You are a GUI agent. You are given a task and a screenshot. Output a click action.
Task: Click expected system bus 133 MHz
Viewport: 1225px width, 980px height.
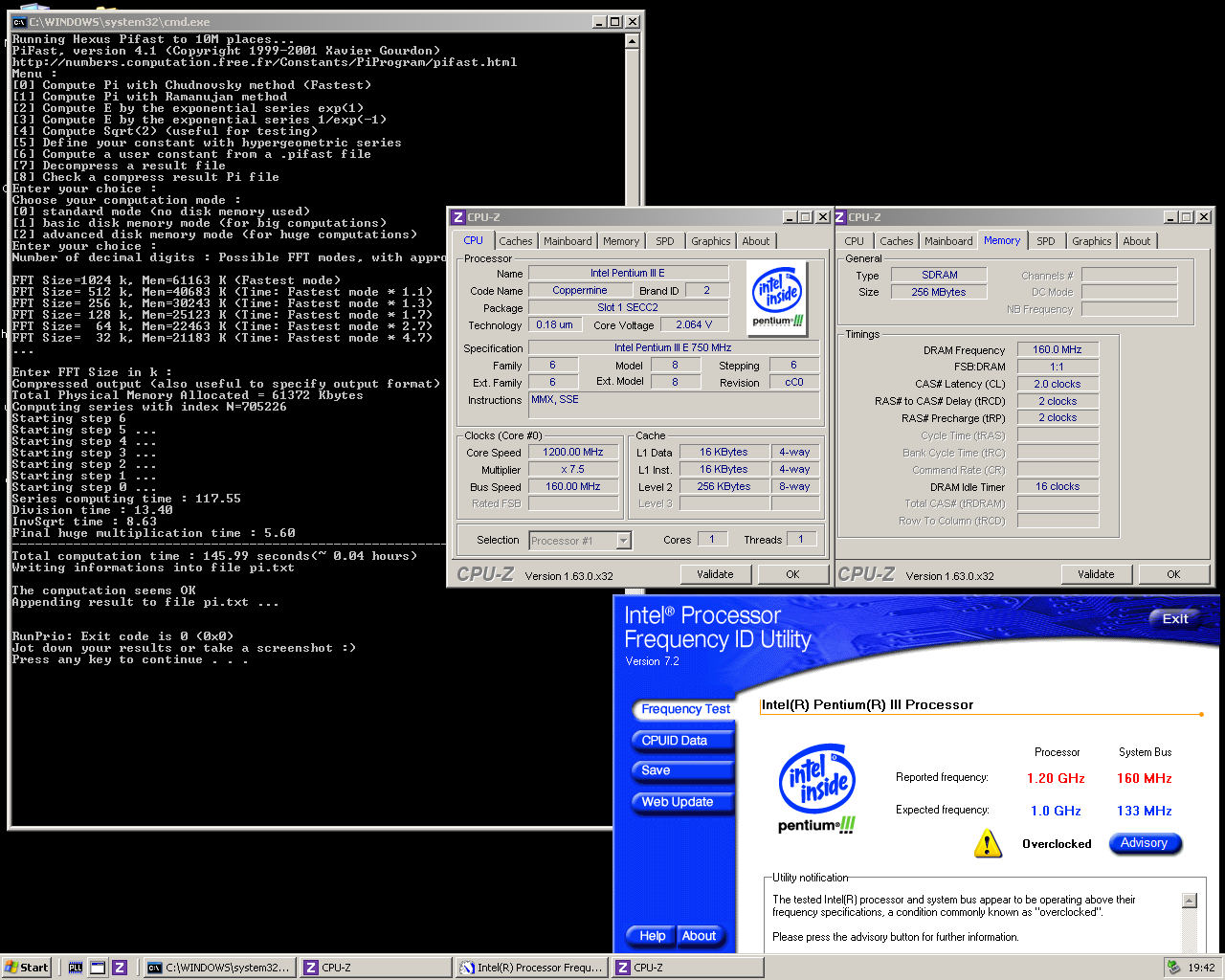point(1144,811)
